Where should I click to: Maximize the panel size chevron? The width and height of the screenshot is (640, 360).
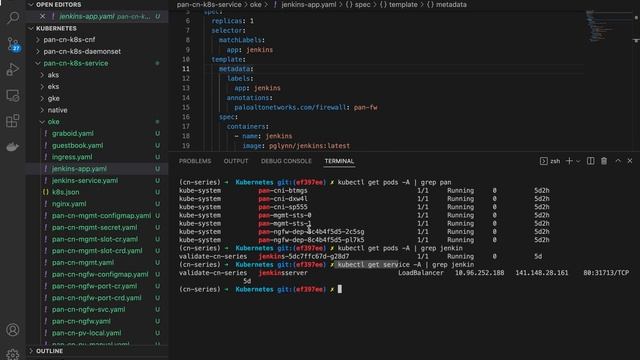pyautogui.click(x=618, y=161)
